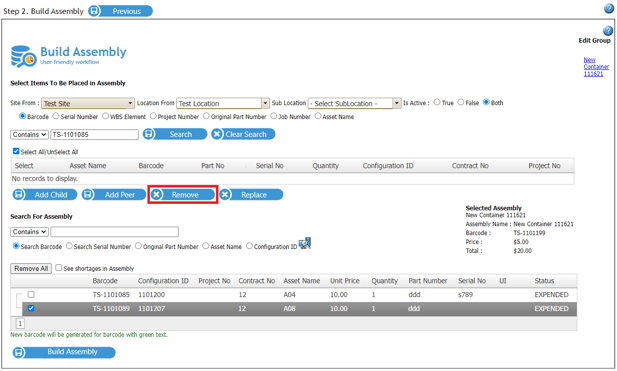The height and width of the screenshot is (371, 617).
Task: Click the Remove button
Action: pos(183,195)
